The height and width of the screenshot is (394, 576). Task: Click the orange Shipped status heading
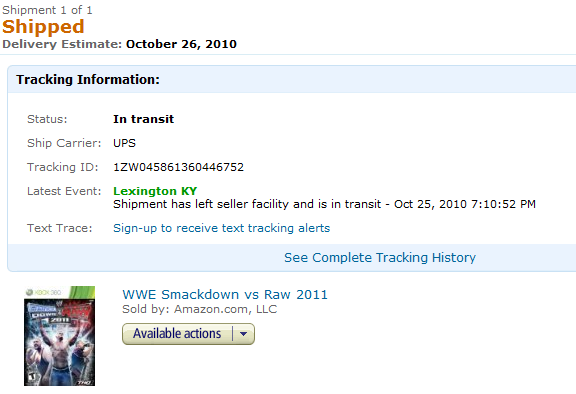[x=43, y=27]
